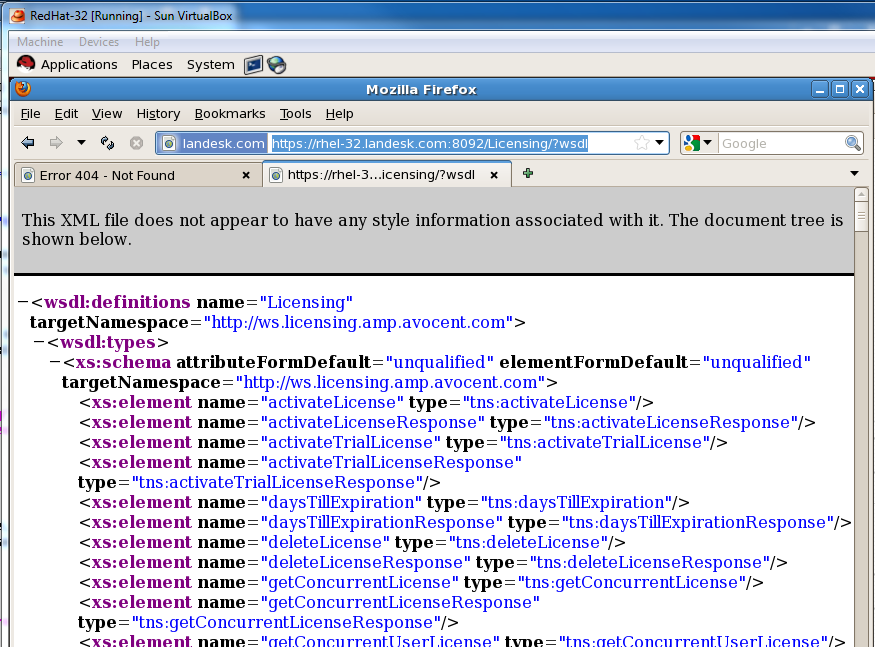The image size is (875, 647).
Task: Close the Error 404 - Not Found tab
Action: tap(246, 175)
